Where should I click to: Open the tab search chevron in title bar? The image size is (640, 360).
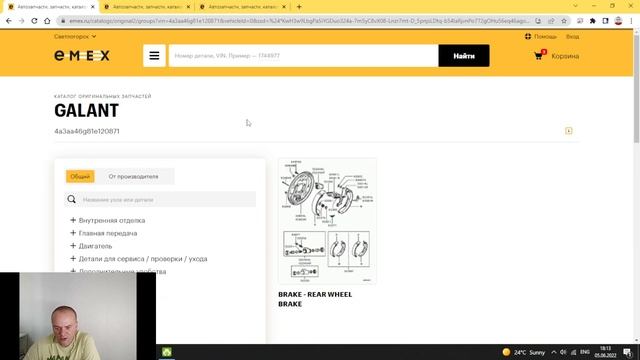(x=575, y=6)
